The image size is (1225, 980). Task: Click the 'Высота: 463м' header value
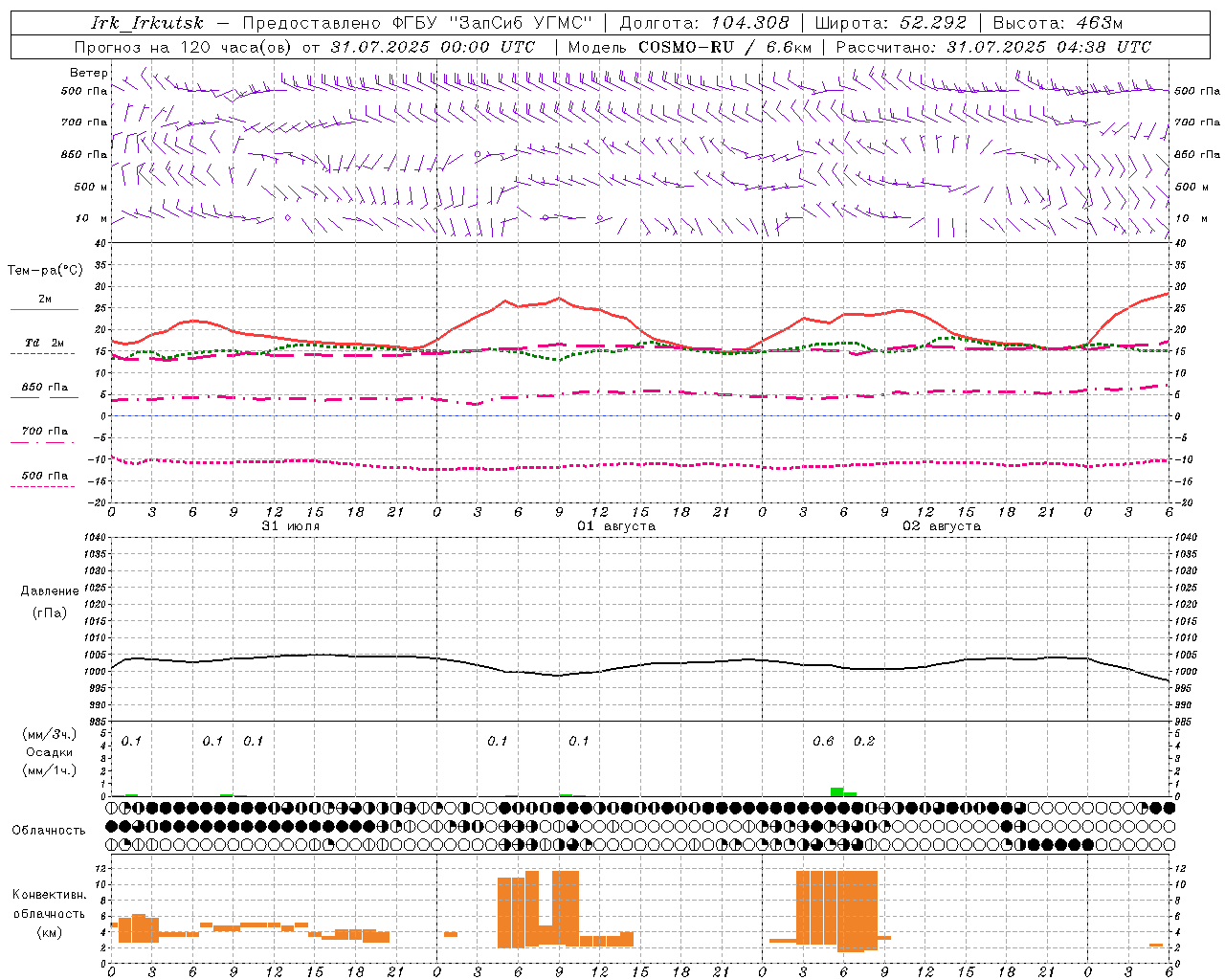1058,23
